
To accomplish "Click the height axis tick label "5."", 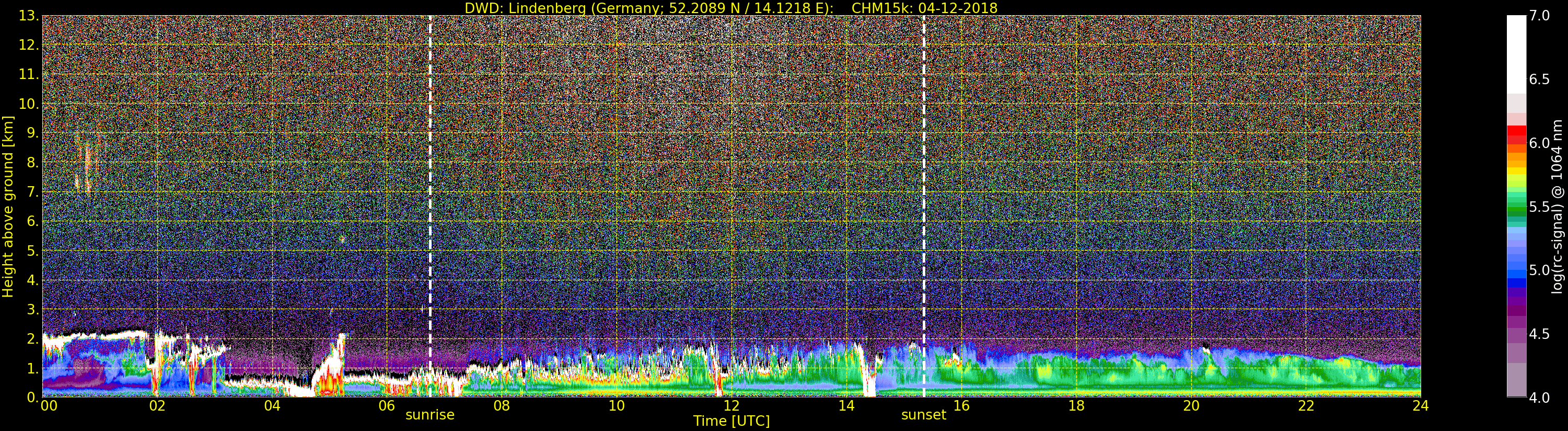I will click(x=33, y=251).
